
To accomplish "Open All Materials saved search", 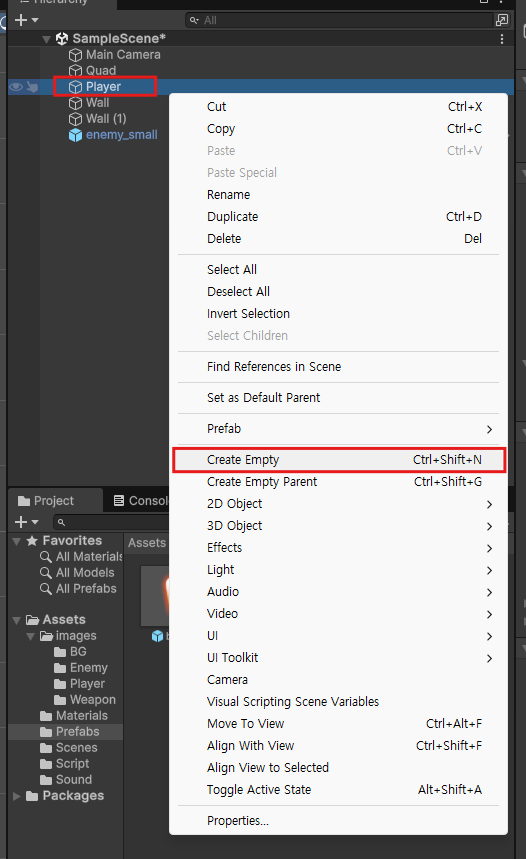I will [82, 557].
